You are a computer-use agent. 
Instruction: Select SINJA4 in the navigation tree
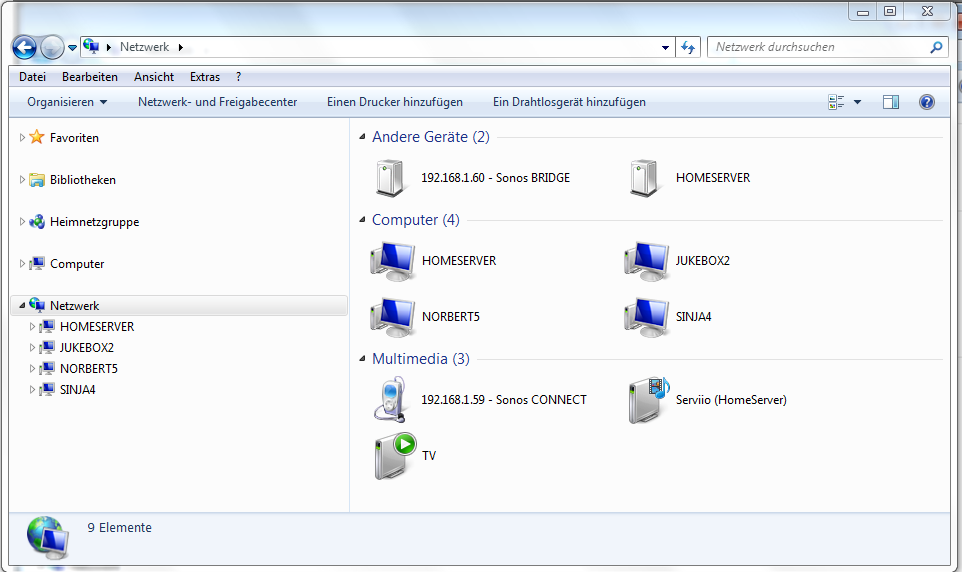(x=77, y=390)
